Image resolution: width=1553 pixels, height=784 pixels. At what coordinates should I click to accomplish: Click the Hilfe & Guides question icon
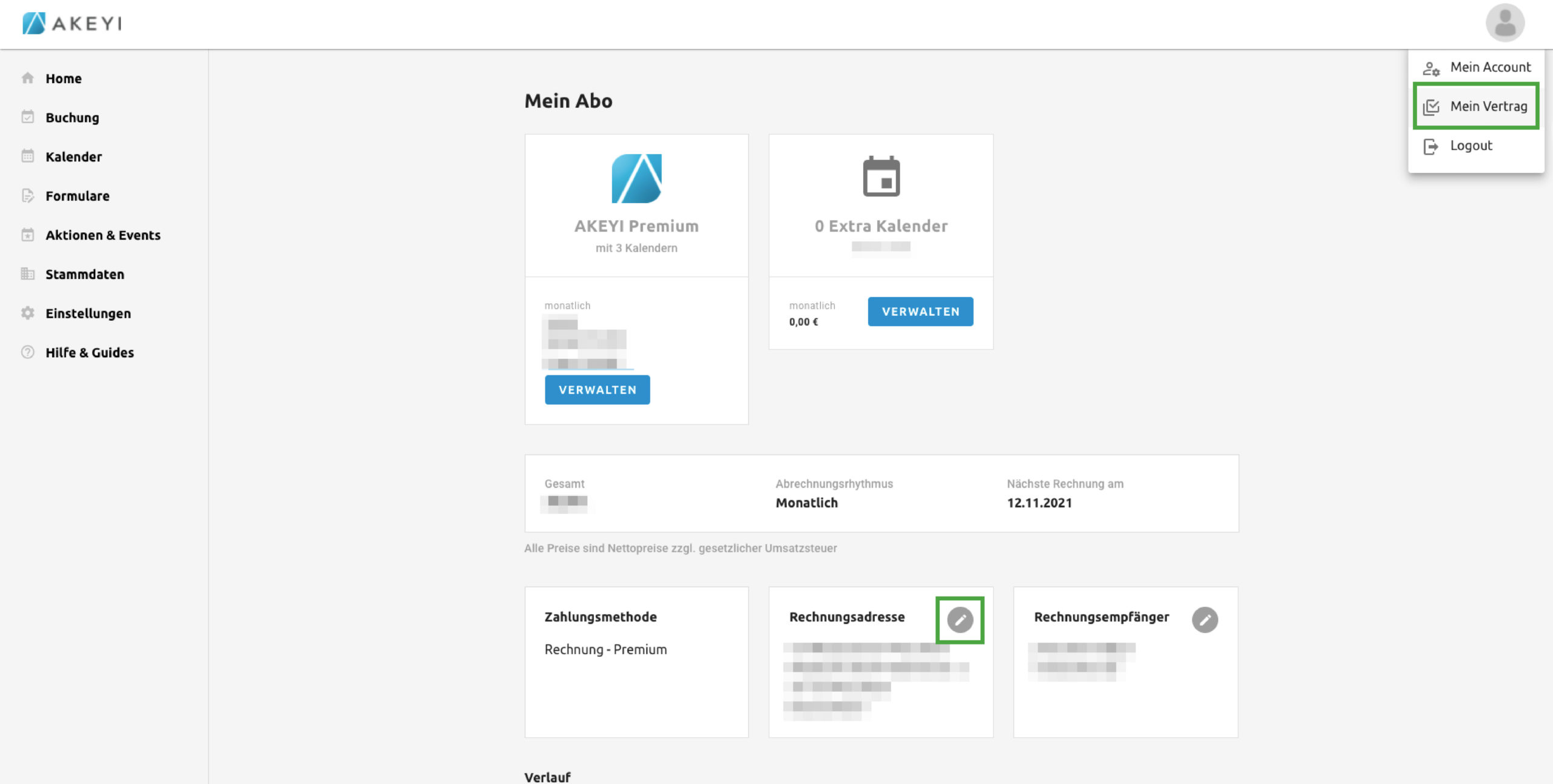28,352
